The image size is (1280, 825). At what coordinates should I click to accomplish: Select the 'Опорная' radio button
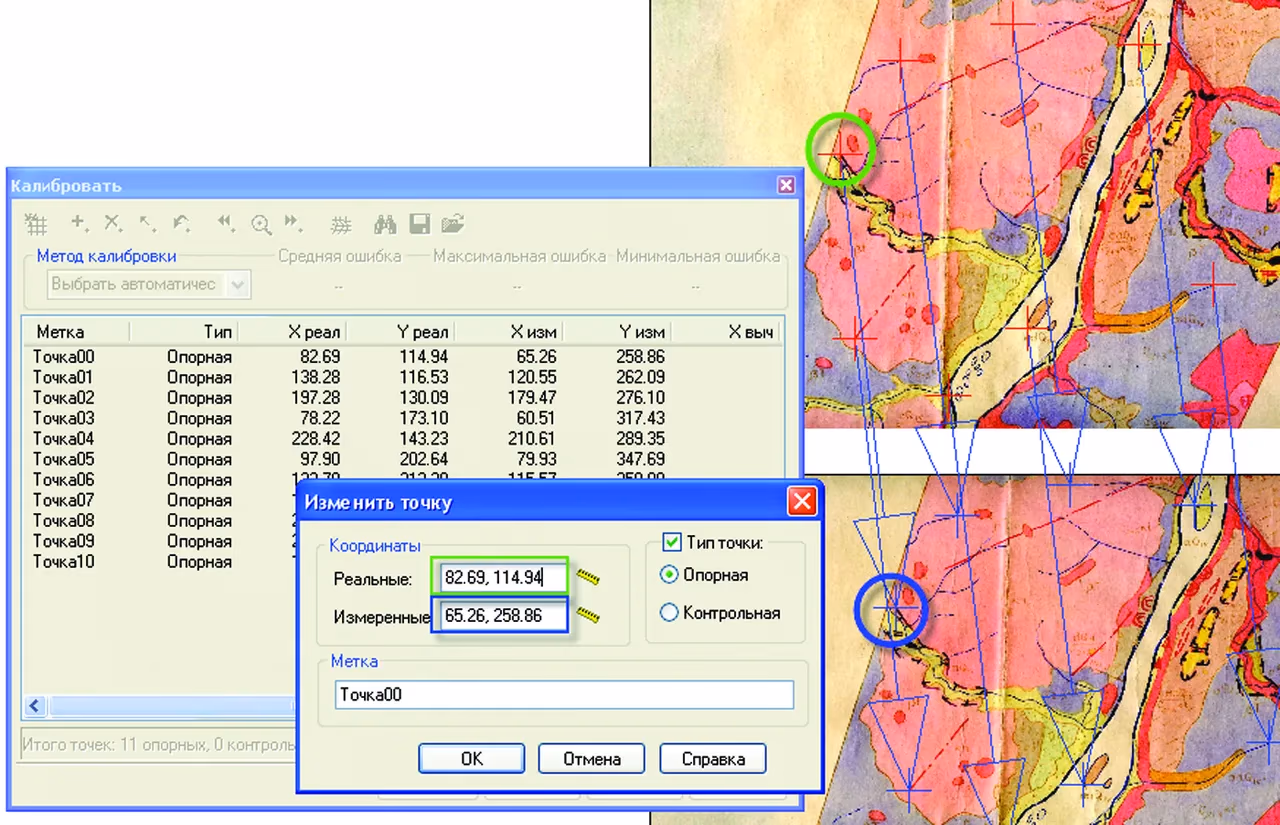click(x=670, y=575)
